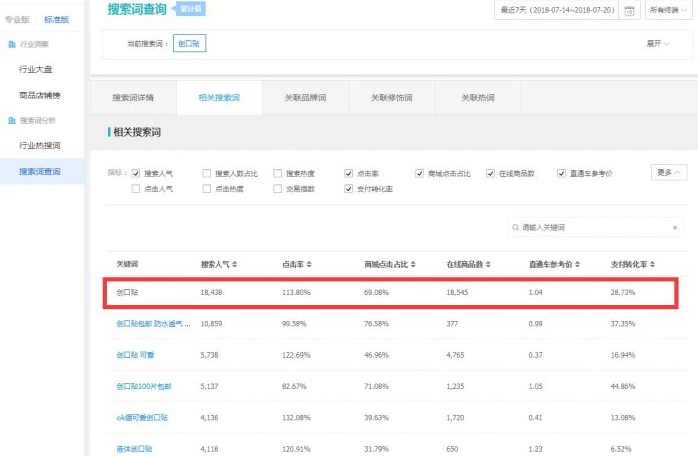The image size is (698, 456).
Task: Switch to the 关联品牌词 tab
Action: [305, 98]
